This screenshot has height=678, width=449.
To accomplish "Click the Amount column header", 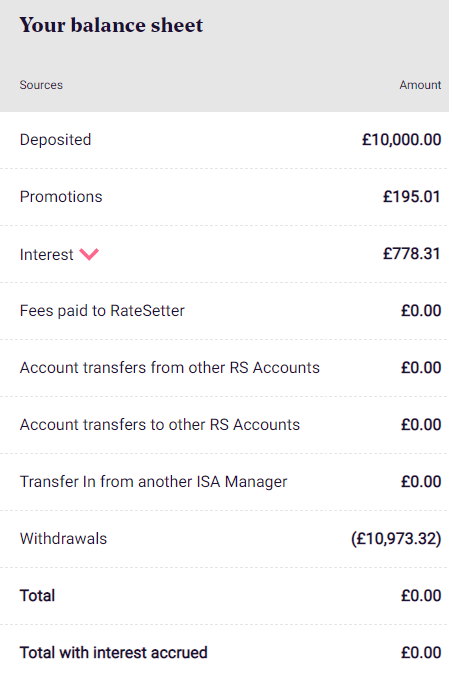I will pyautogui.click(x=420, y=85).
